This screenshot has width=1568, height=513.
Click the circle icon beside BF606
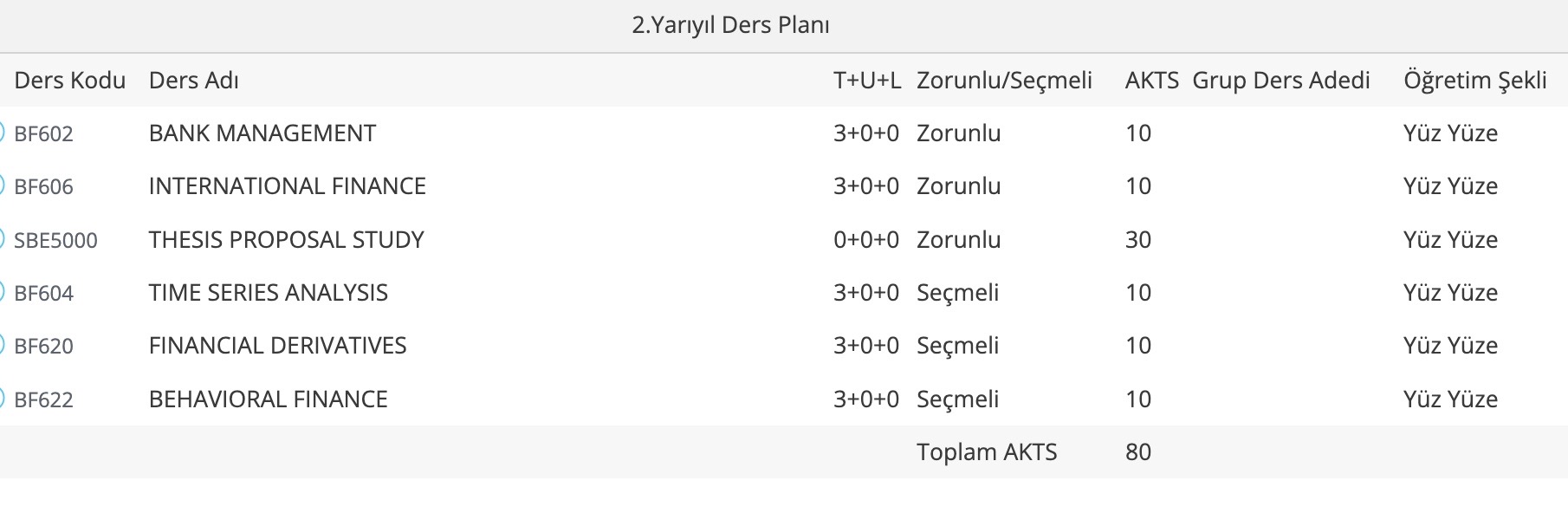tap(3, 186)
